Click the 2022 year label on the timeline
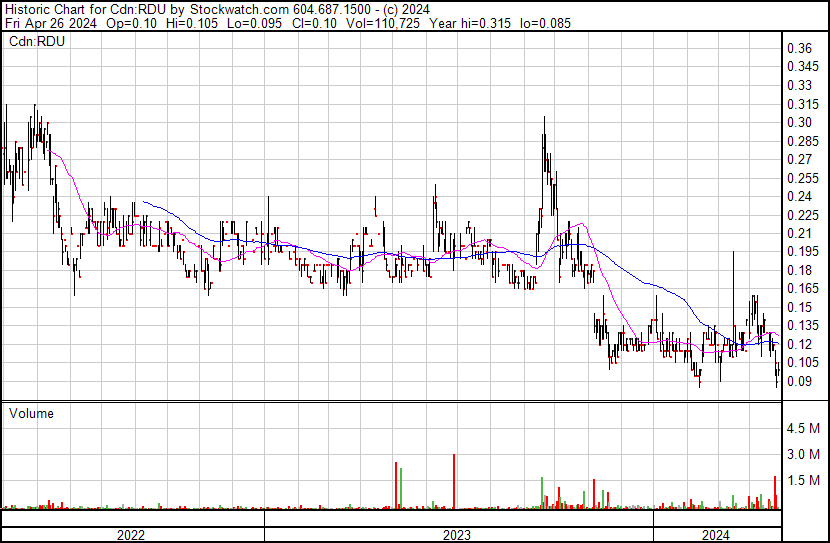830x543 pixels. tap(131, 535)
